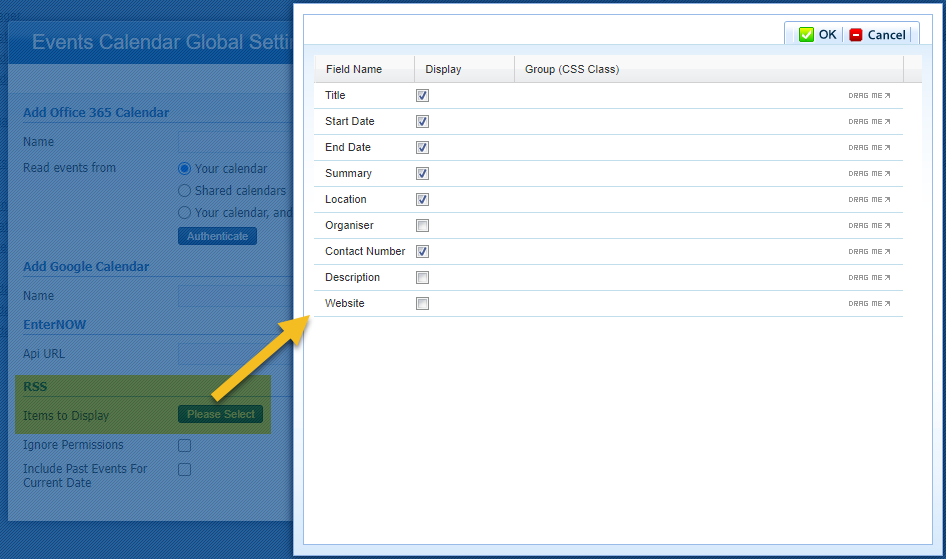Click the Authenticate button in settings
This screenshot has width=946, height=559.
pyautogui.click(x=217, y=236)
